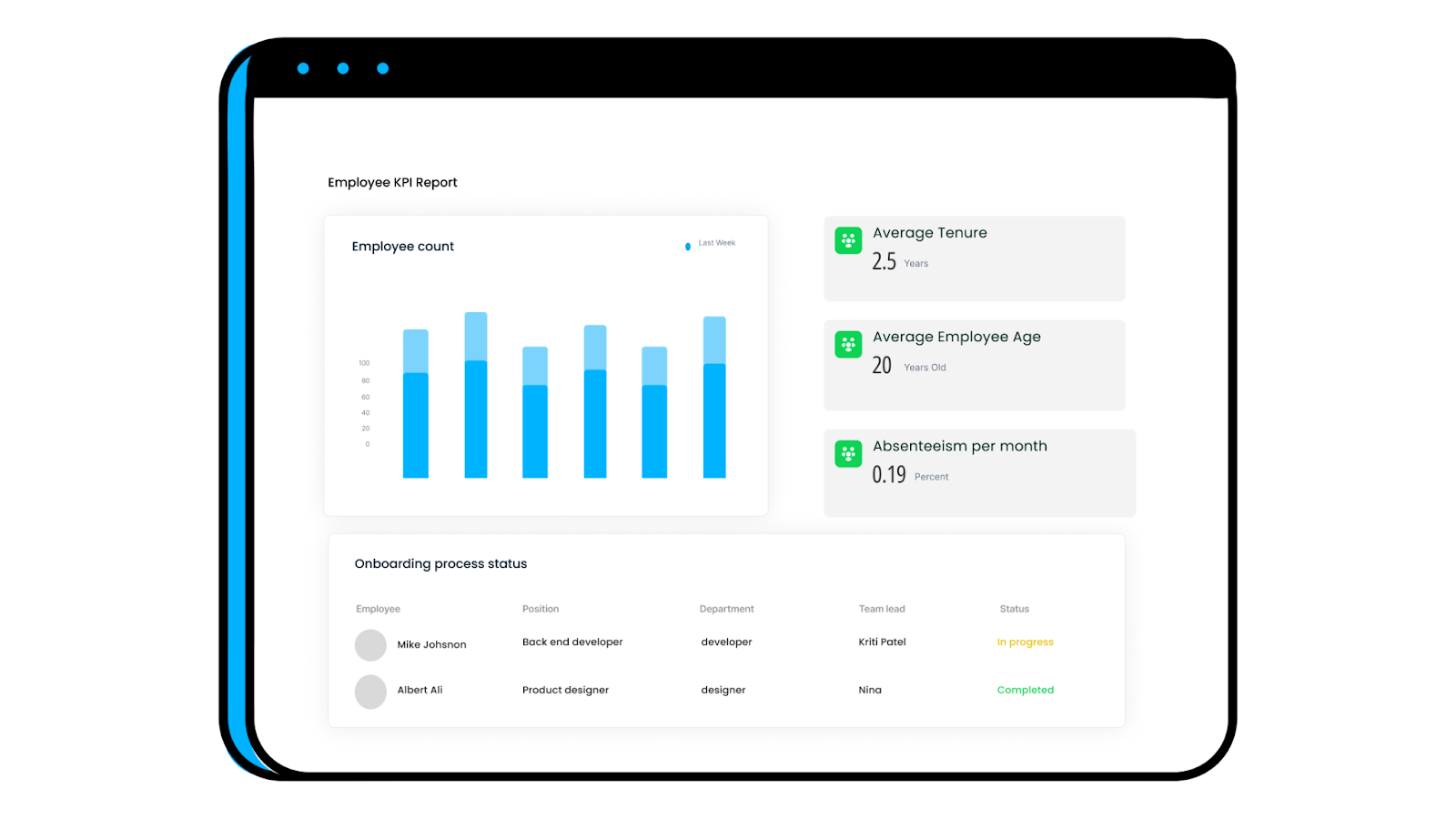Toggle Albert Ali's Completed status
Screen dimensions: 1456x819
click(1025, 690)
